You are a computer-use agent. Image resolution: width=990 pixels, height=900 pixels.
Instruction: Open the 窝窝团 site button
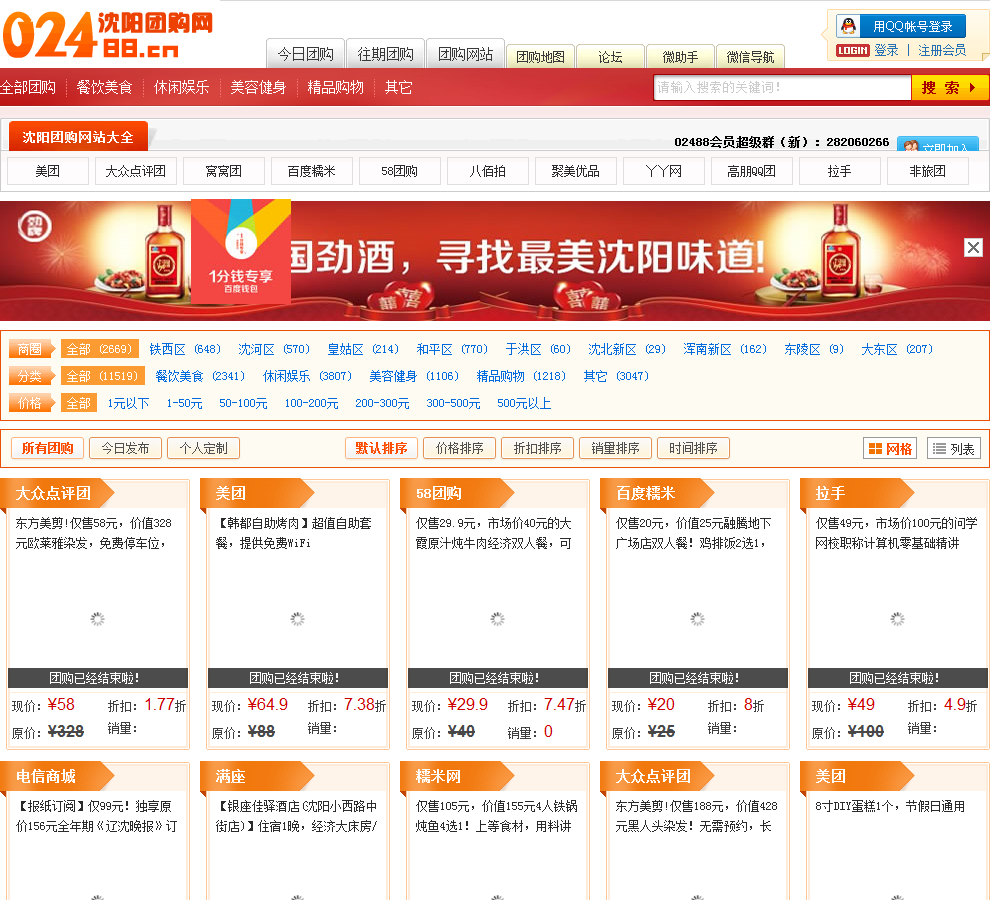[x=224, y=171]
